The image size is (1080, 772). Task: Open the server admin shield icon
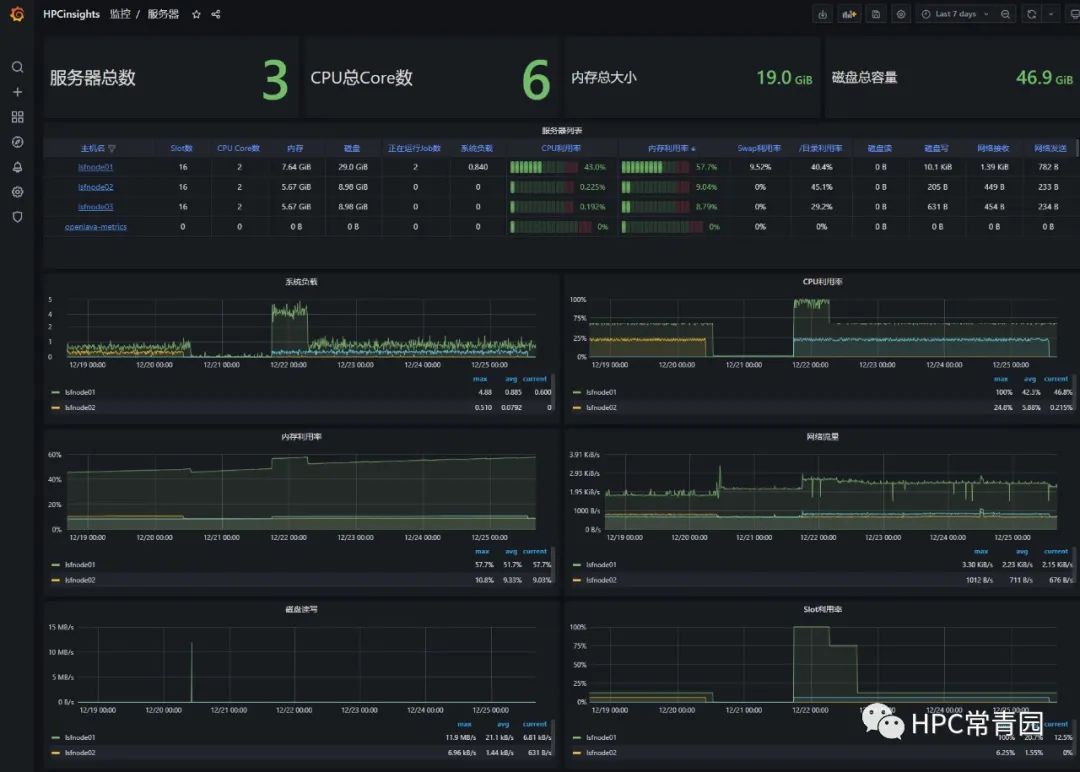pyautogui.click(x=18, y=217)
